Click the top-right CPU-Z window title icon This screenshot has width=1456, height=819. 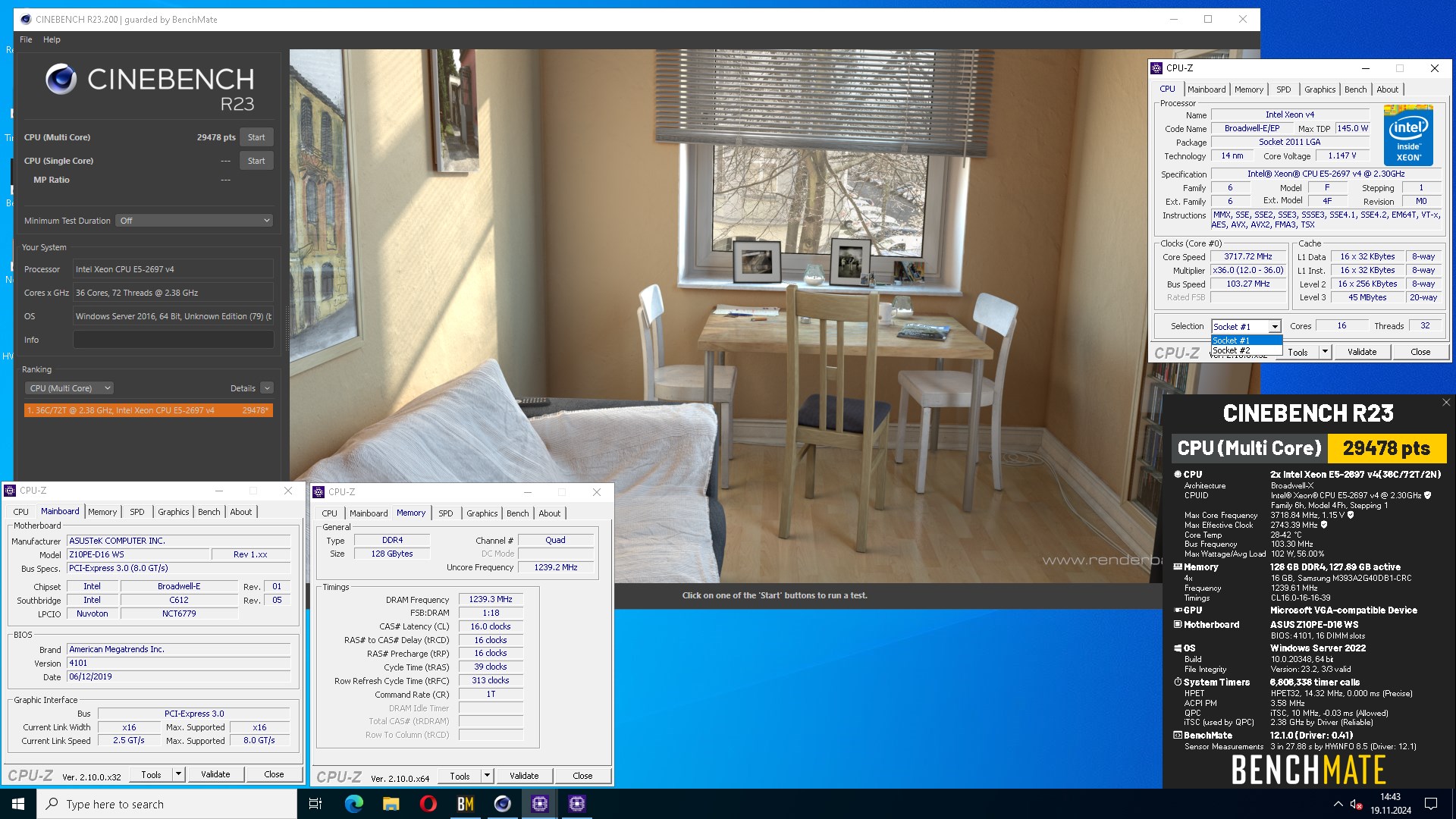click(1156, 68)
